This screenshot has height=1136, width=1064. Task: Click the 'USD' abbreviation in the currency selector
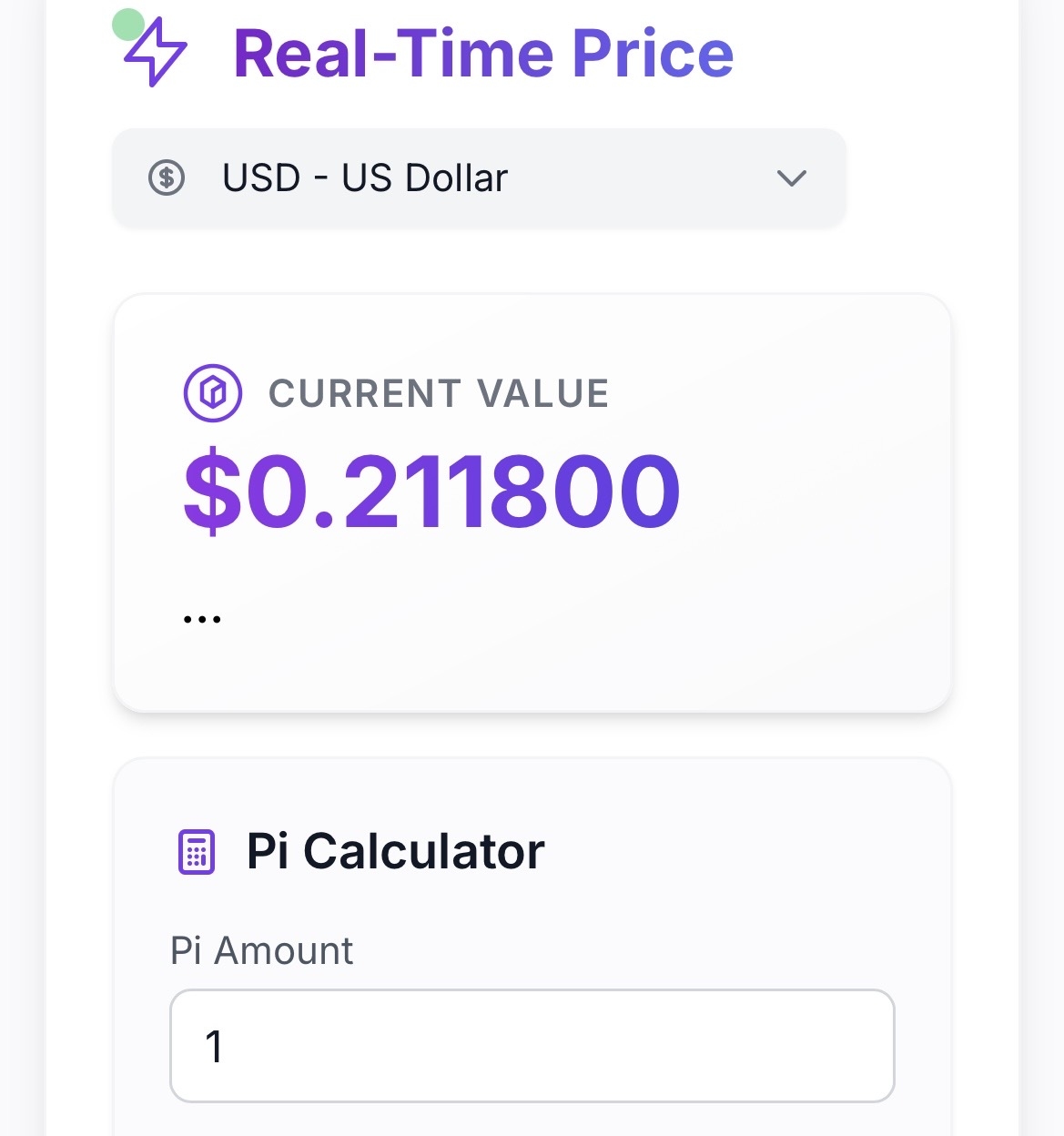(x=261, y=177)
